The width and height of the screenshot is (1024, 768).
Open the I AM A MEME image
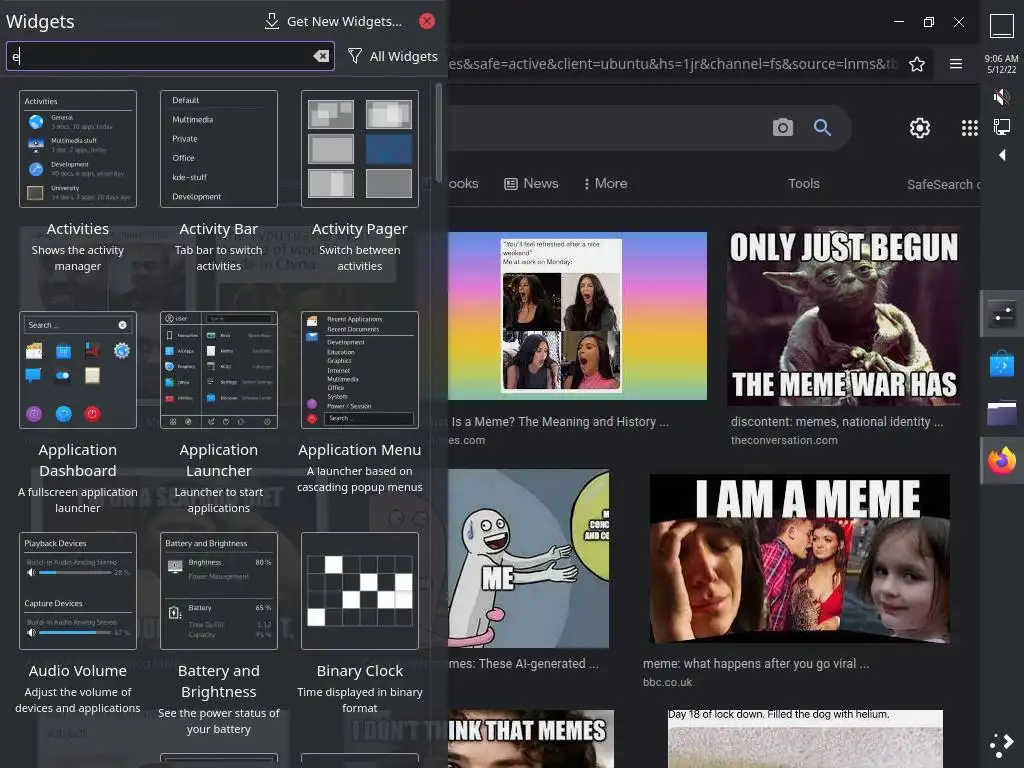pyautogui.click(x=800, y=559)
